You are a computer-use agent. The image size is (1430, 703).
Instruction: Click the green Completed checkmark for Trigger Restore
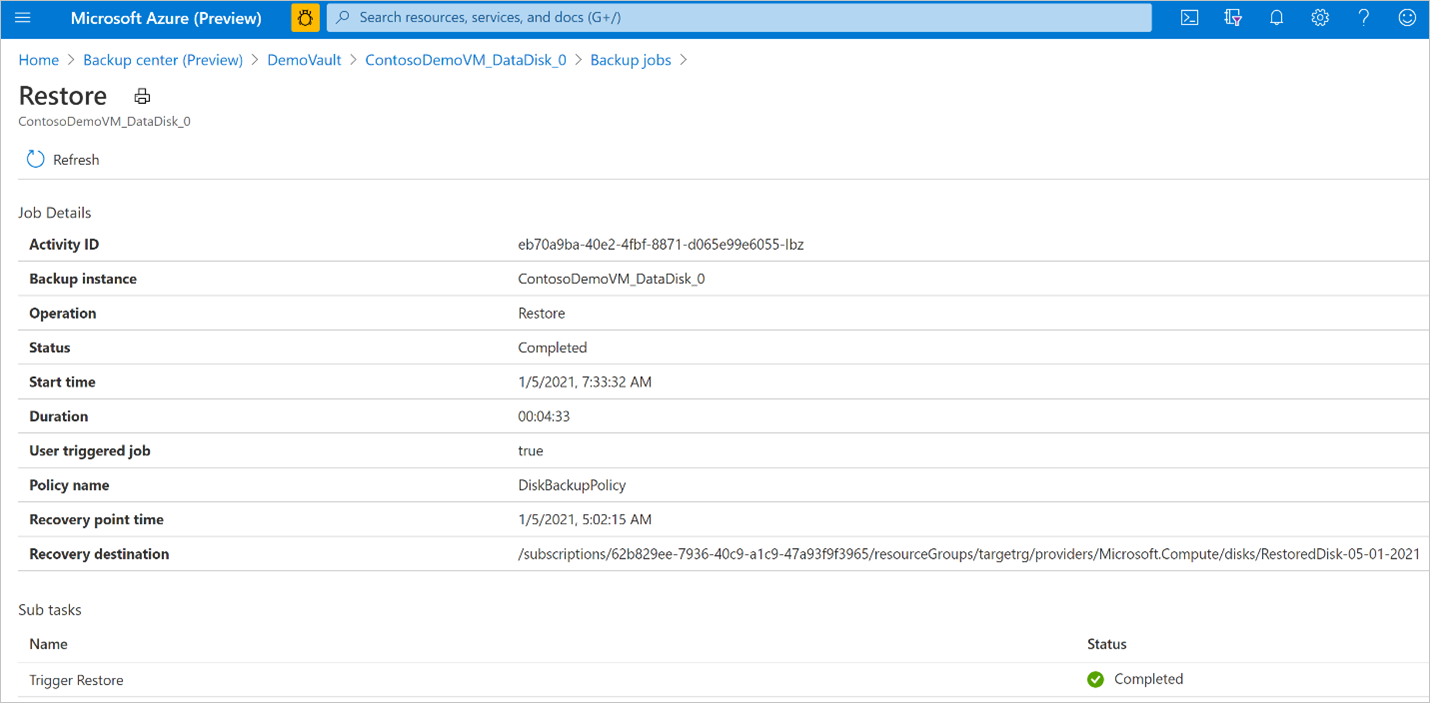(1095, 679)
